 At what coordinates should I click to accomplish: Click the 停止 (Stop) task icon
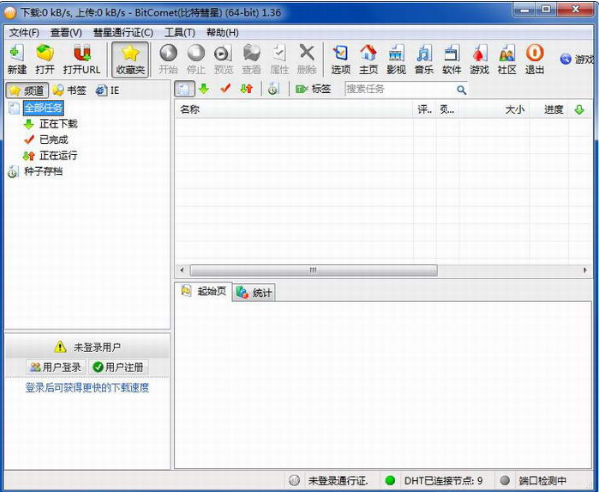tap(196, 59)
